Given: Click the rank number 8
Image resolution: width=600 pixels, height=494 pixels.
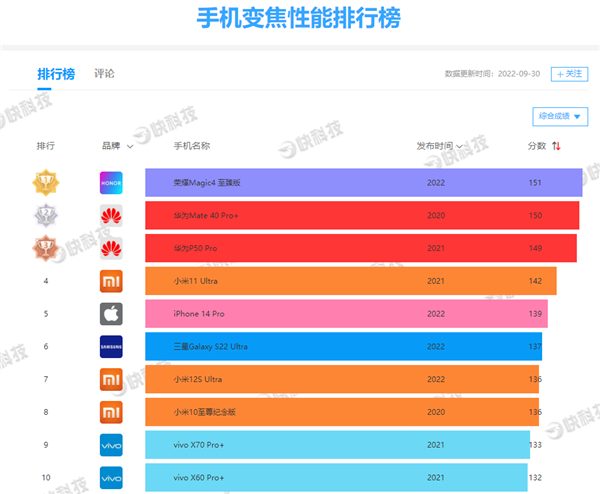Looking at the screenshot, I should point(46,412).
